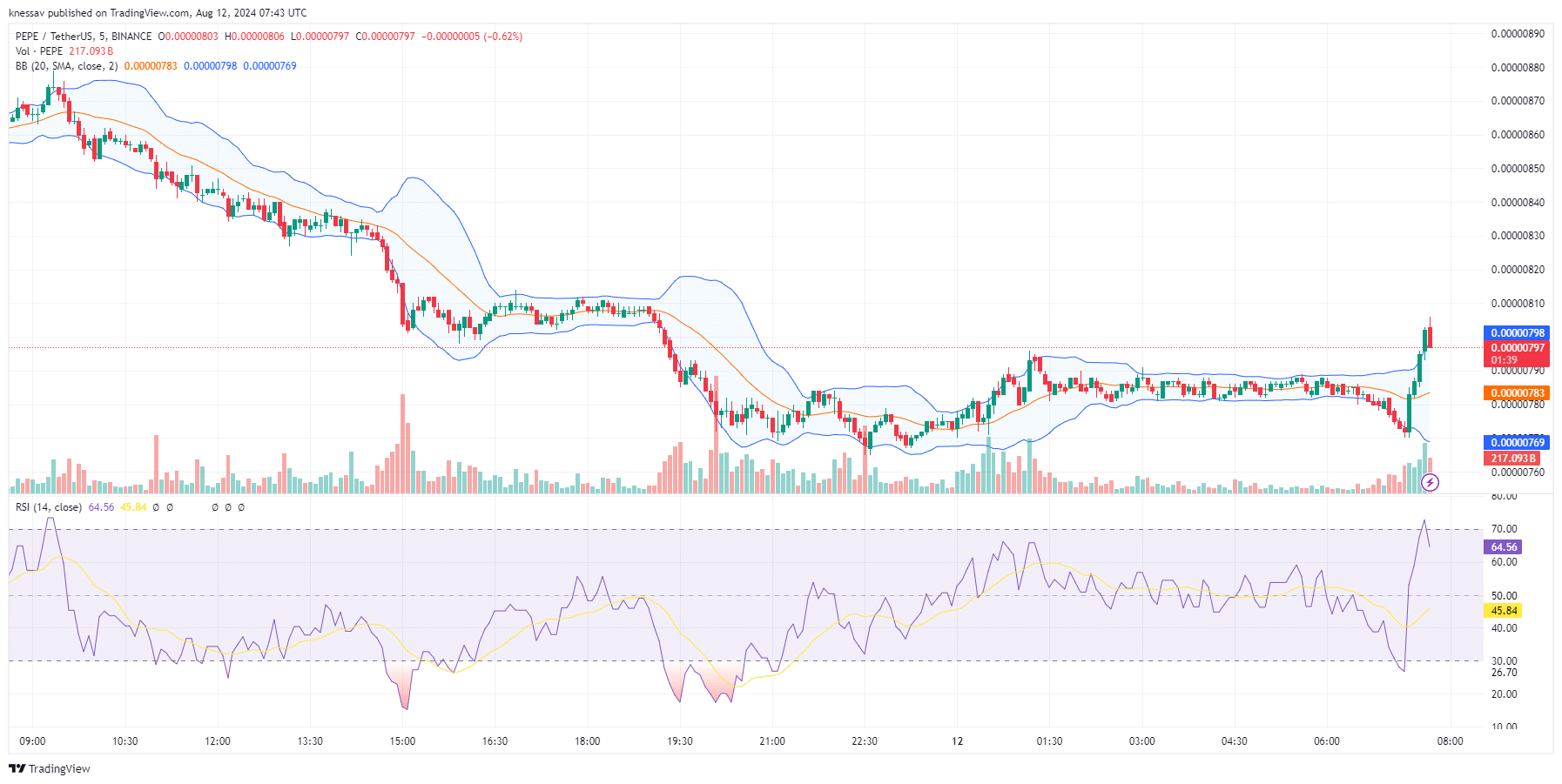Click the 0.00000760 price scale label
Viewport: 1562px width, 784px height.
click(x=1518, y=472)
